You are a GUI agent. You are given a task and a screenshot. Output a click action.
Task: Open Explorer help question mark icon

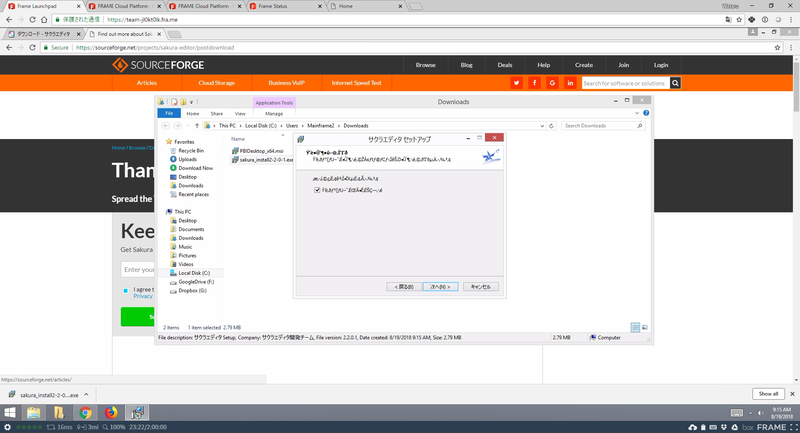(646, 113)
